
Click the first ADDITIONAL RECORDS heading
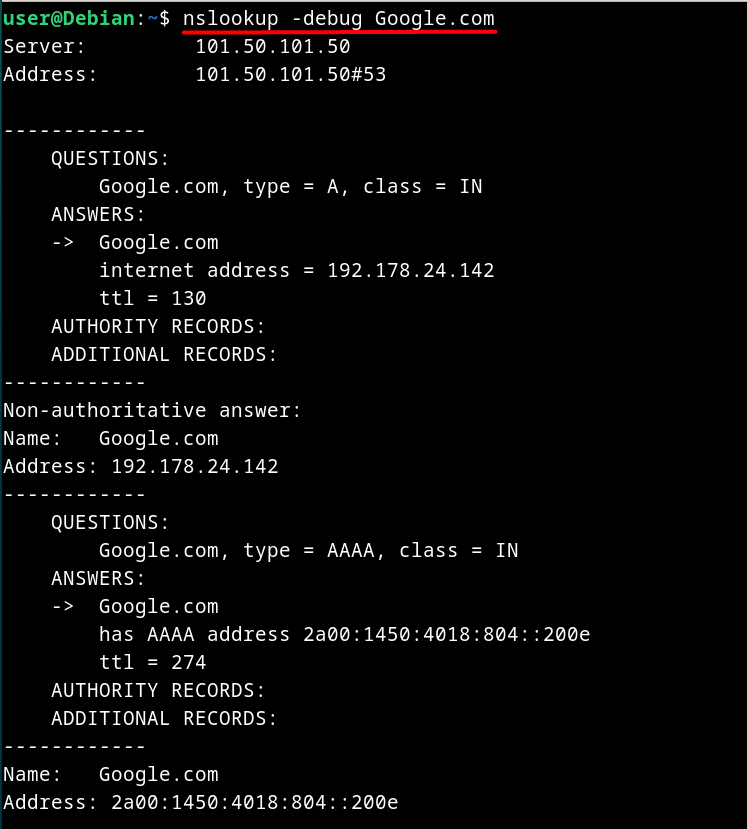click(x=164, y=355)
